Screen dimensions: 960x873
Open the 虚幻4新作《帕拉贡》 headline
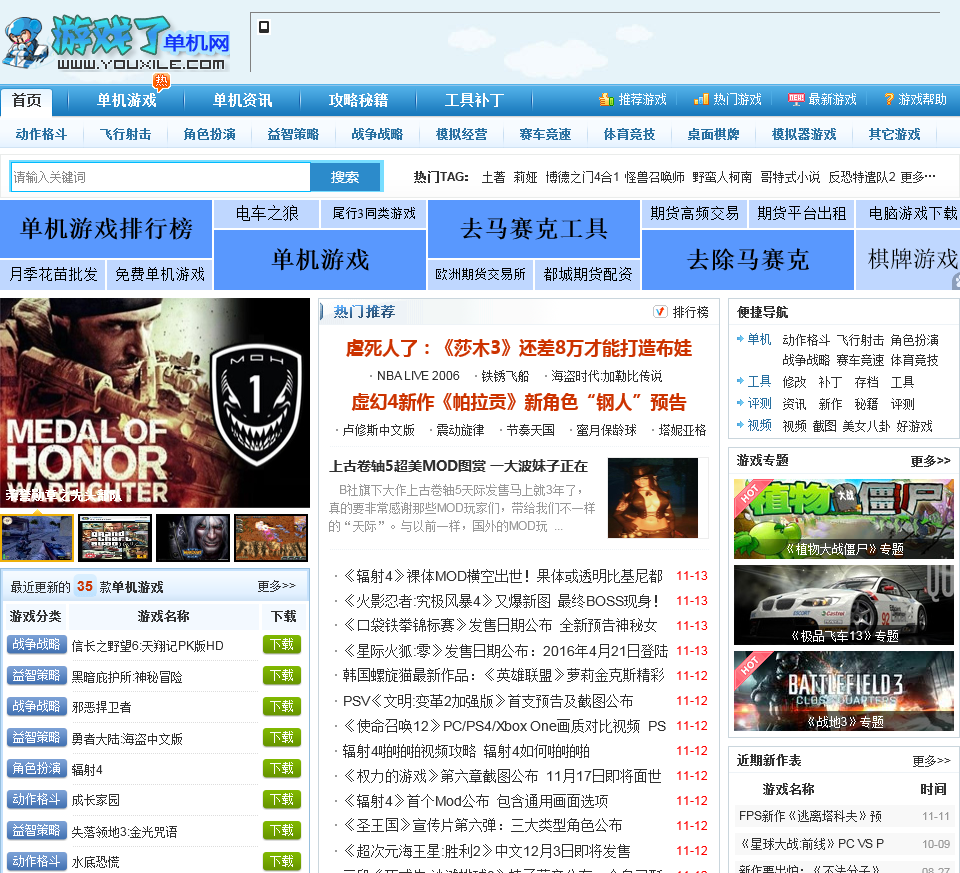519,402
